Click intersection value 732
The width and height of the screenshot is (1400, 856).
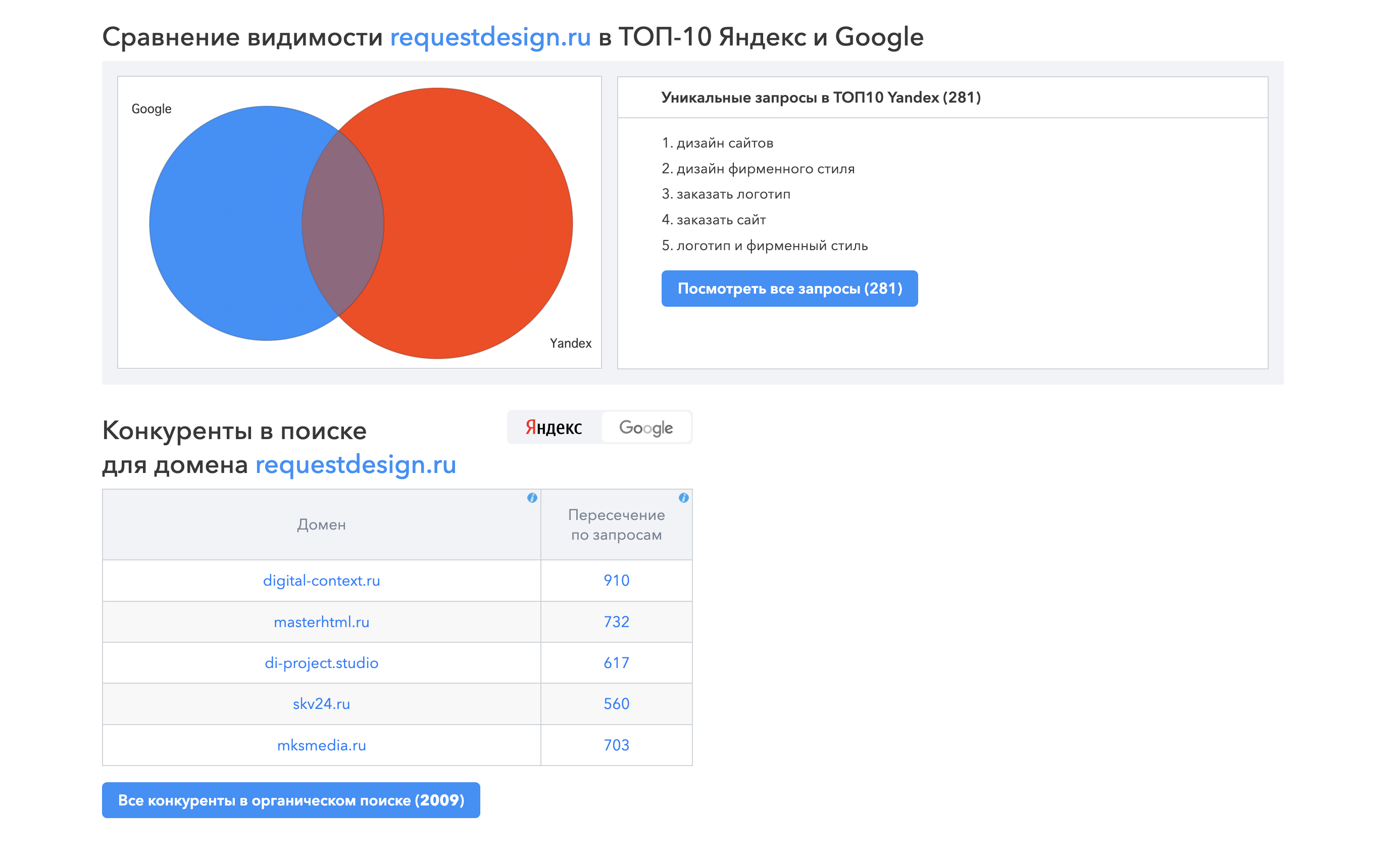[616, 622]
